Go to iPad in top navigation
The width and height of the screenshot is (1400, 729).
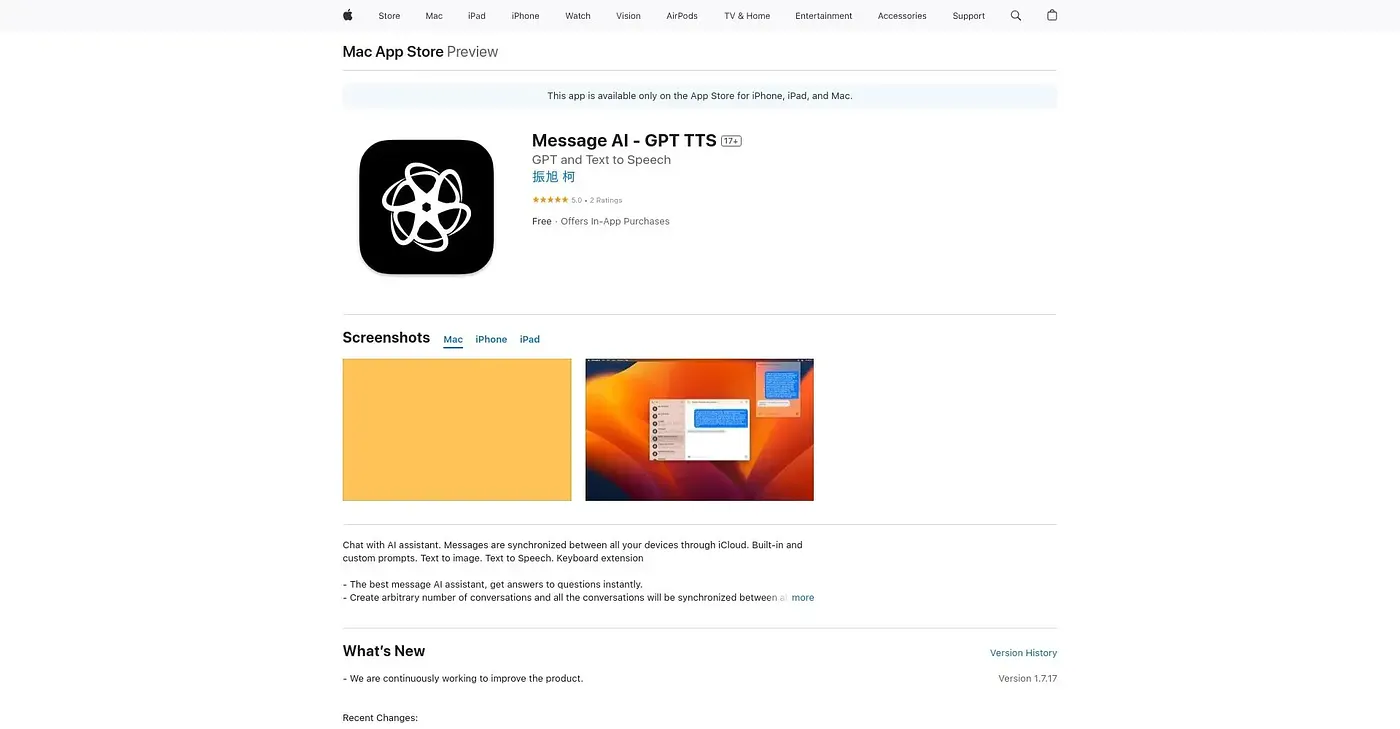[x=477, y=16]
